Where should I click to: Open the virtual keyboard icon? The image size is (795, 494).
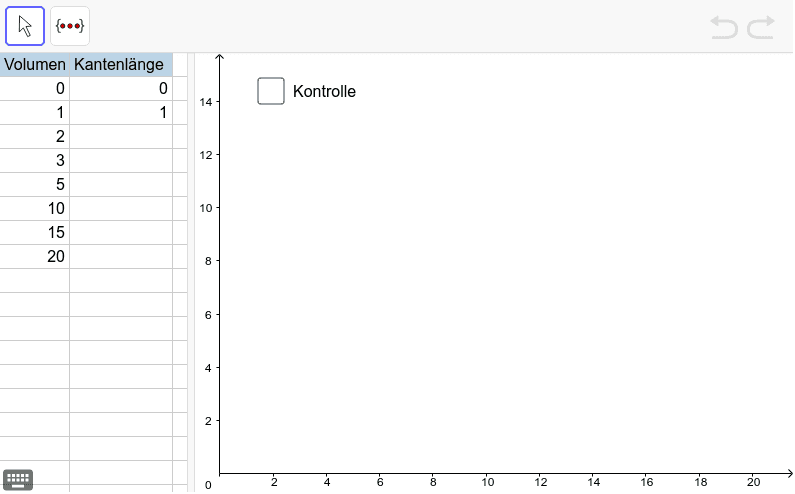18,479
